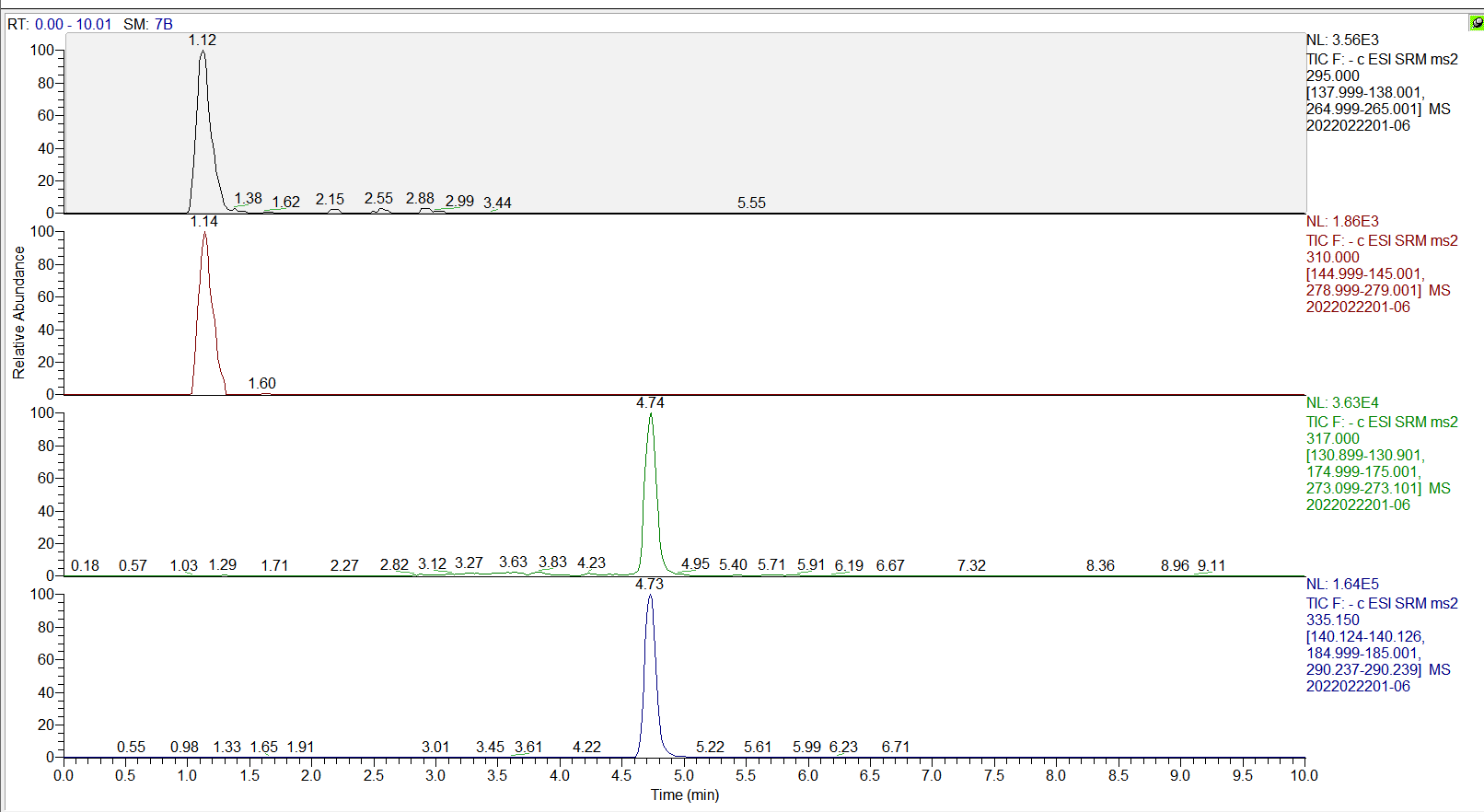This screenshot has height=812, width=1484.
Task: Click the 1.60 label in red chromatogram
Action: click(261, 383)
